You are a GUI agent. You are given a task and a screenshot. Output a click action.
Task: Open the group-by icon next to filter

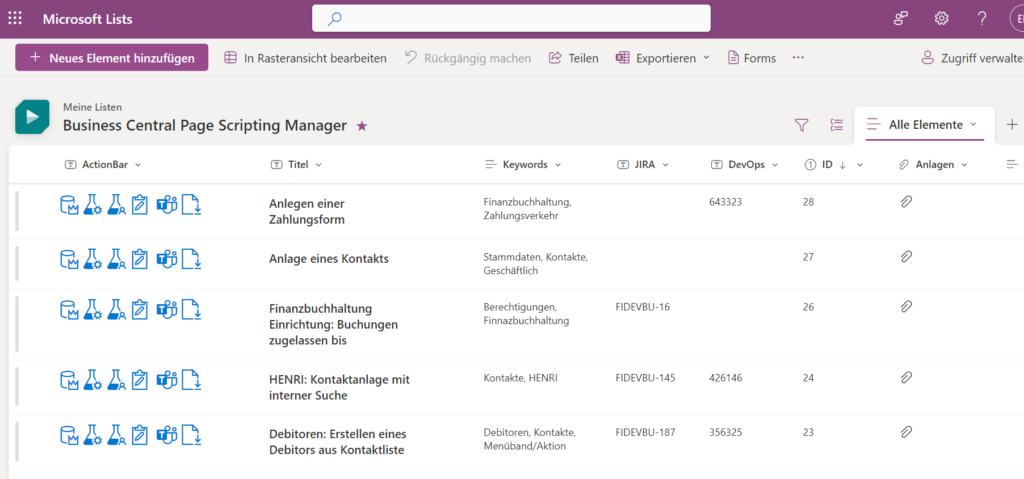[837, 125]
